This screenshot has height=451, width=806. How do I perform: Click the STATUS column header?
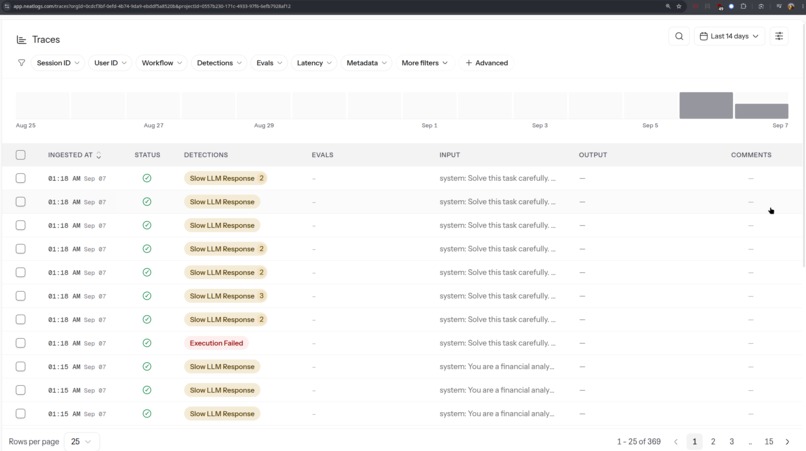pos(148,155)
